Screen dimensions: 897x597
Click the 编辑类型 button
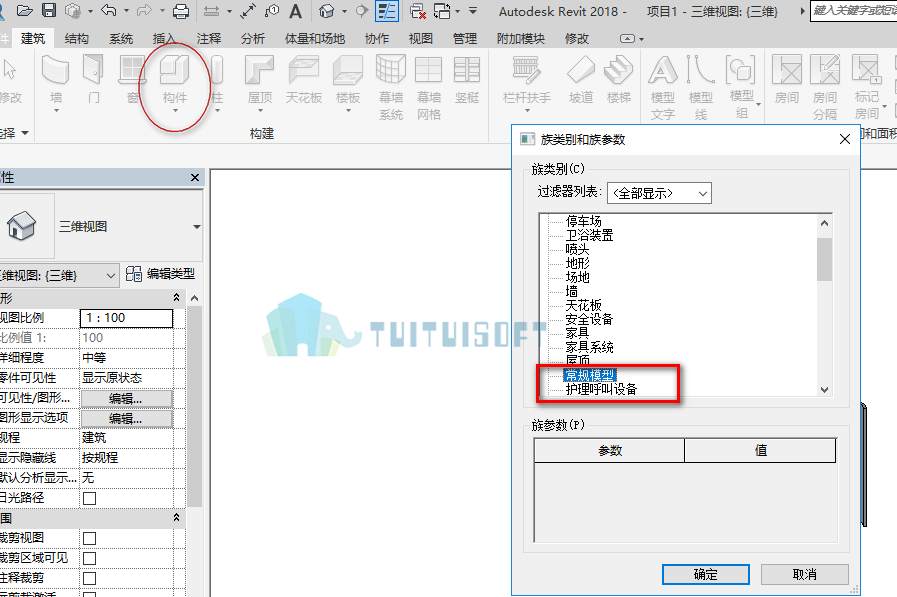[x=161, y=274]
